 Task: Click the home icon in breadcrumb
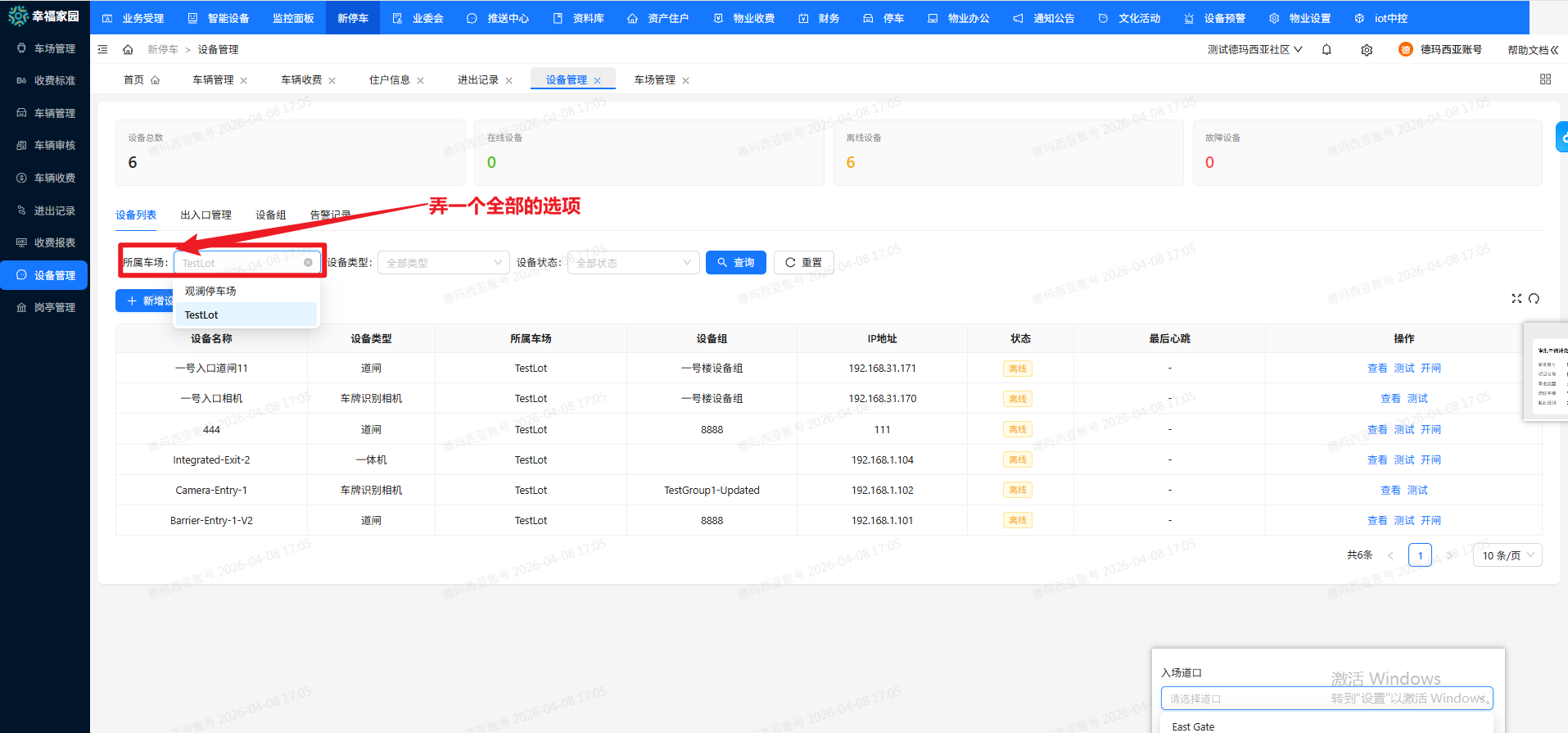coord(128,50)
